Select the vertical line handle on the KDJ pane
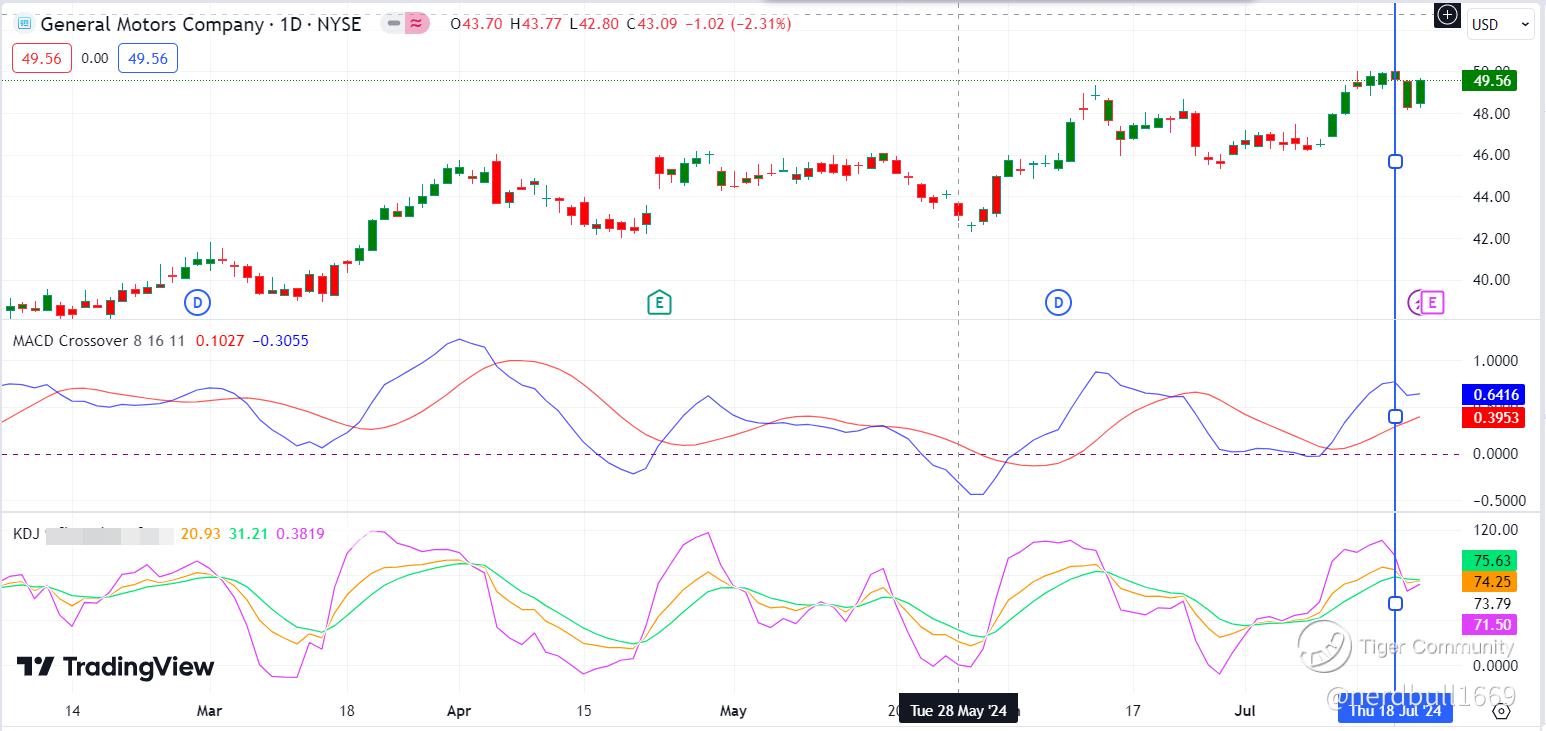The height and width of the screenshot is (731, 1546). pyautogui.click(x=1396, y=603)
